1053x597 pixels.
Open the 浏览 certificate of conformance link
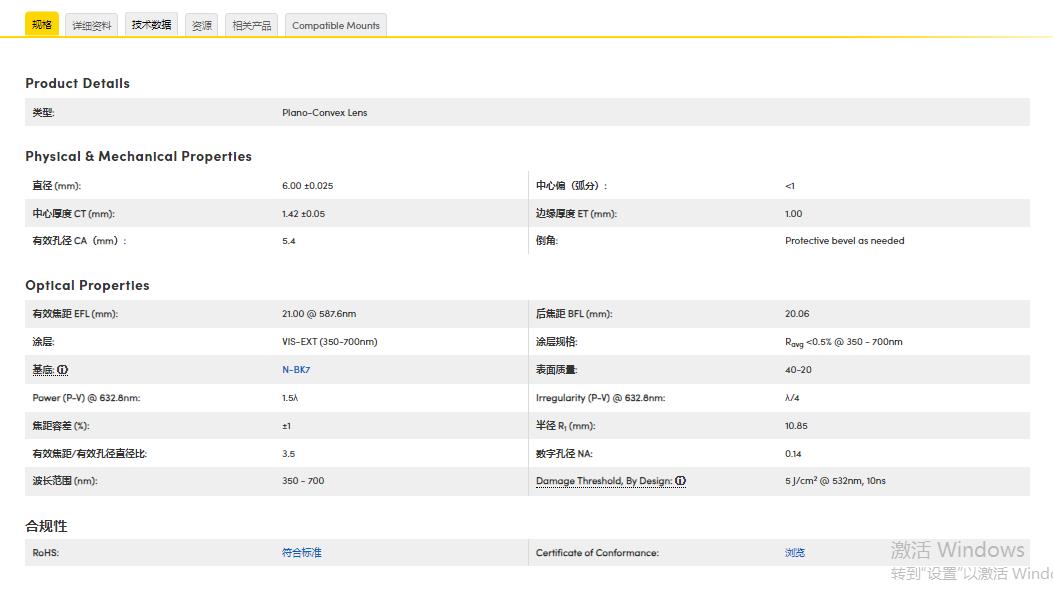point(795,553)
